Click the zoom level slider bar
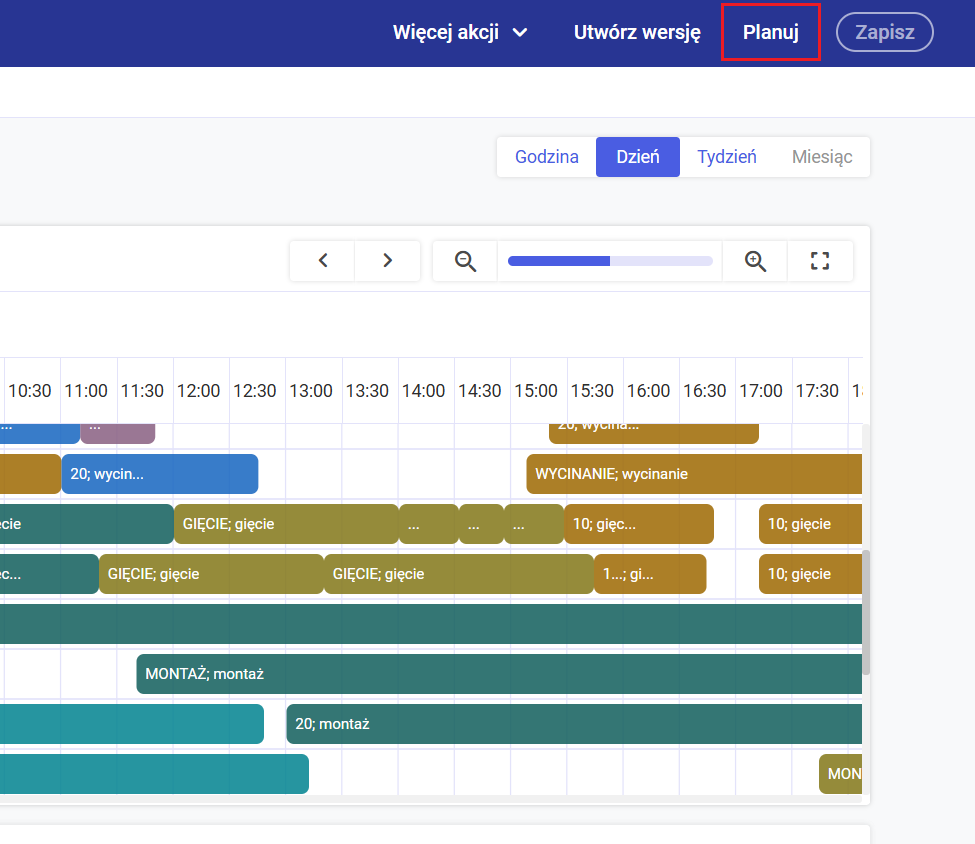 click(x=610, y=261)
